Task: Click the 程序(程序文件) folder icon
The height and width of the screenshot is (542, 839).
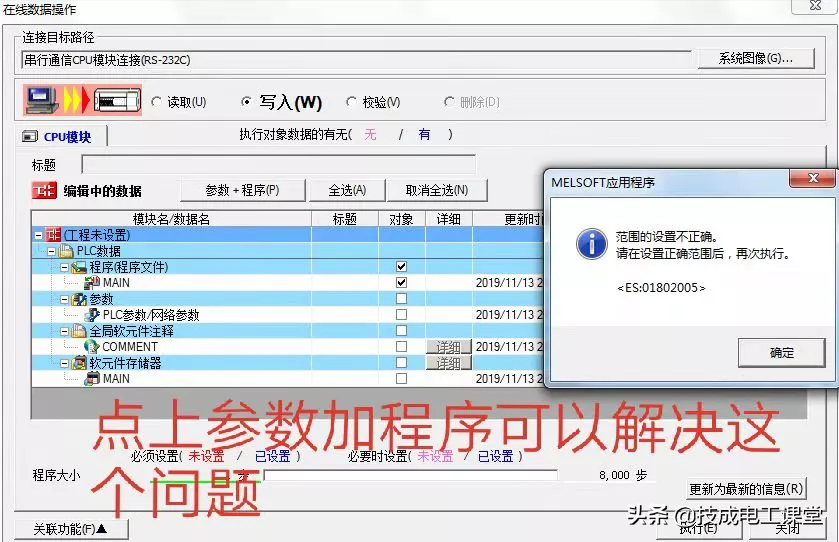Action: pos(79,267)
